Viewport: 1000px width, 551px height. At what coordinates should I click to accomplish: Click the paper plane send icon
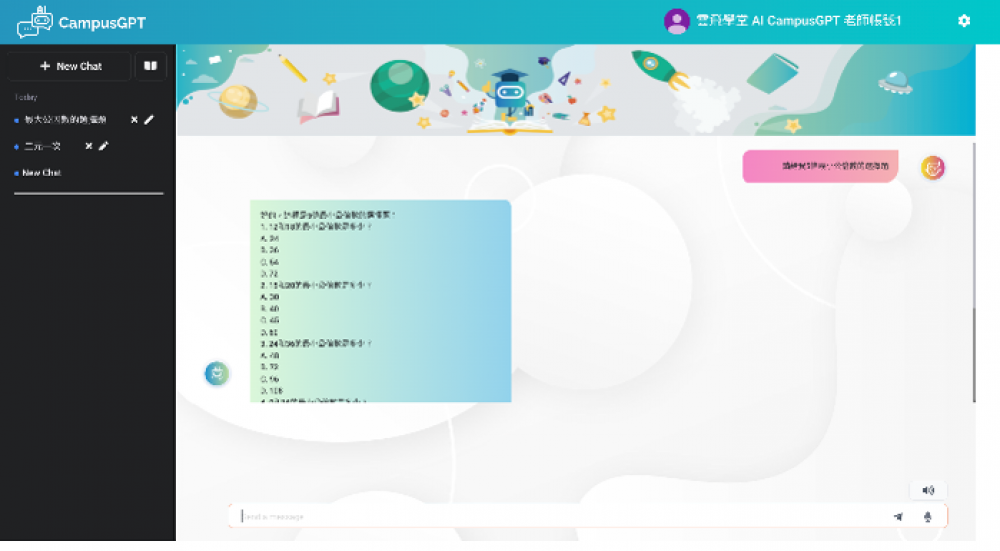tap(898, 516)
